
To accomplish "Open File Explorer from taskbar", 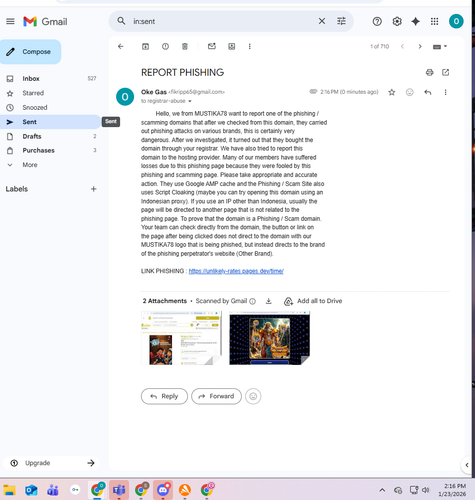I will click(9, 490).
